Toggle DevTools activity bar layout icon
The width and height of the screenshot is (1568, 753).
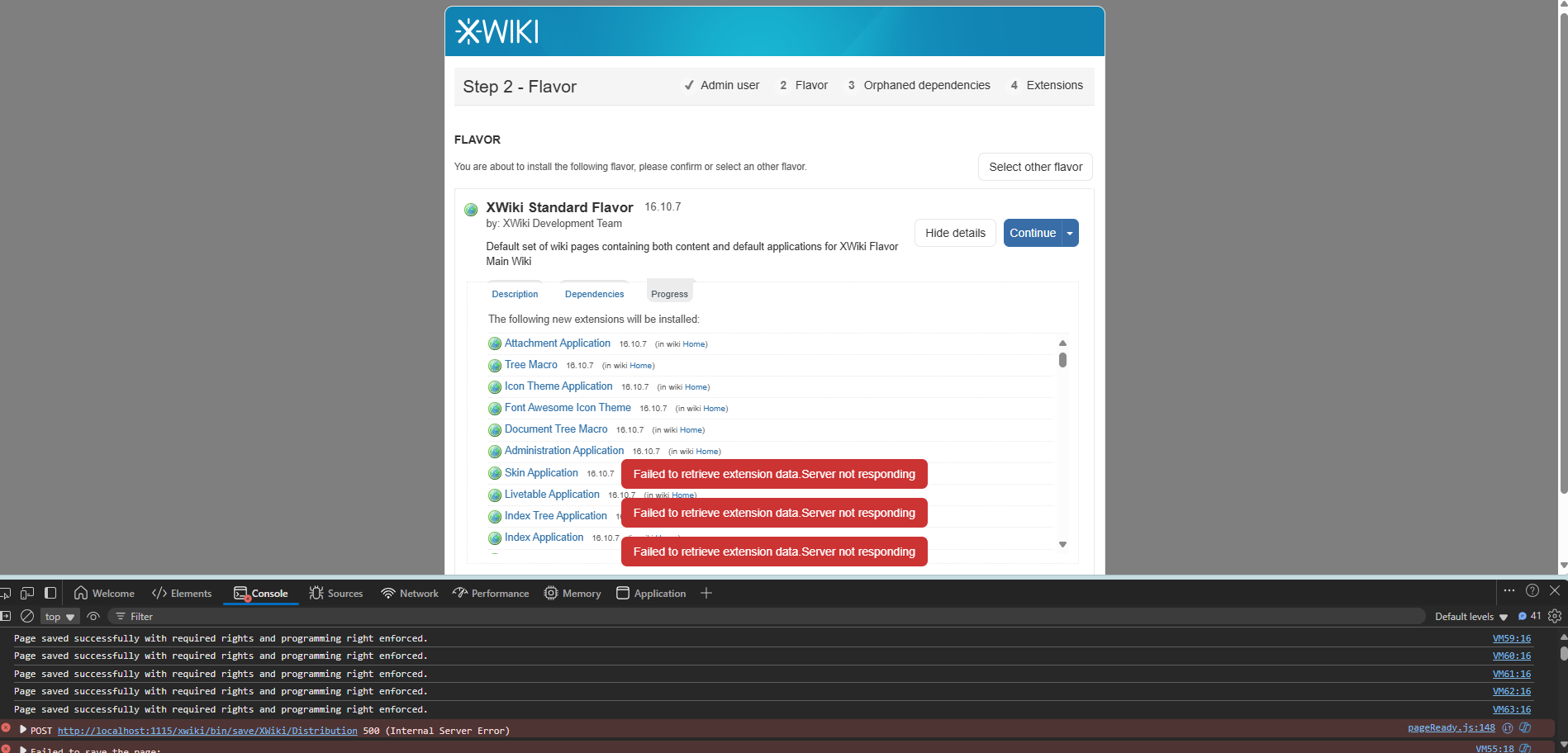50,593
